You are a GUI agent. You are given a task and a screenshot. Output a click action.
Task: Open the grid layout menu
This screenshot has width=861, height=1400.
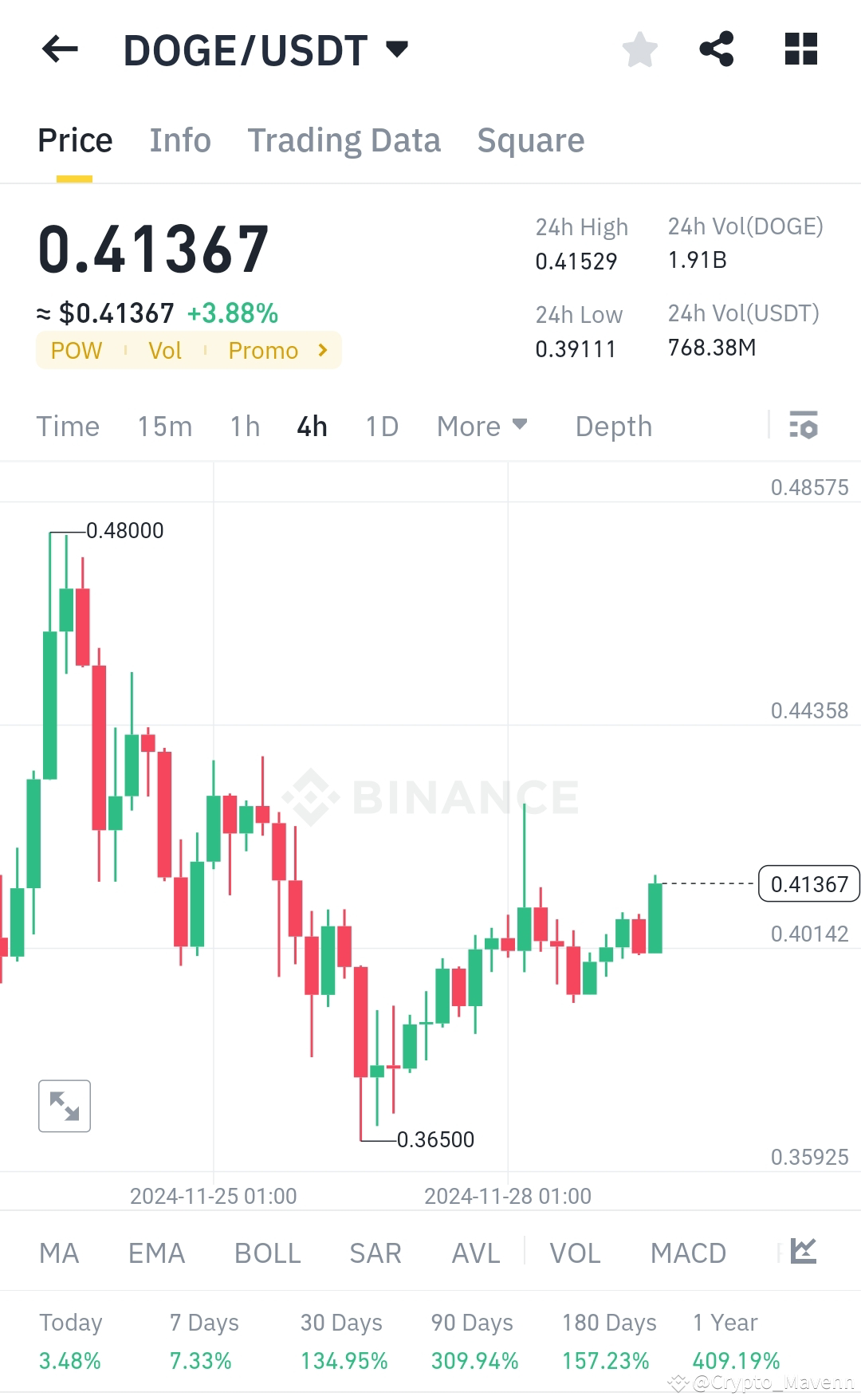pos(800,49)
